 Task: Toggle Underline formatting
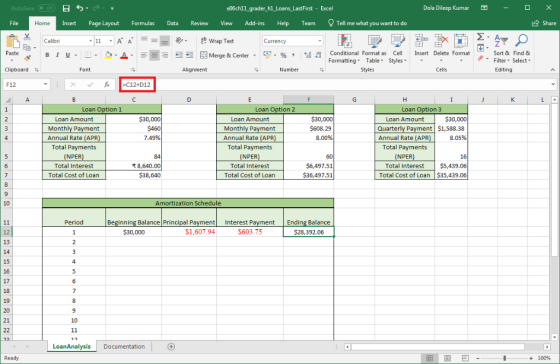click(68, 55)
